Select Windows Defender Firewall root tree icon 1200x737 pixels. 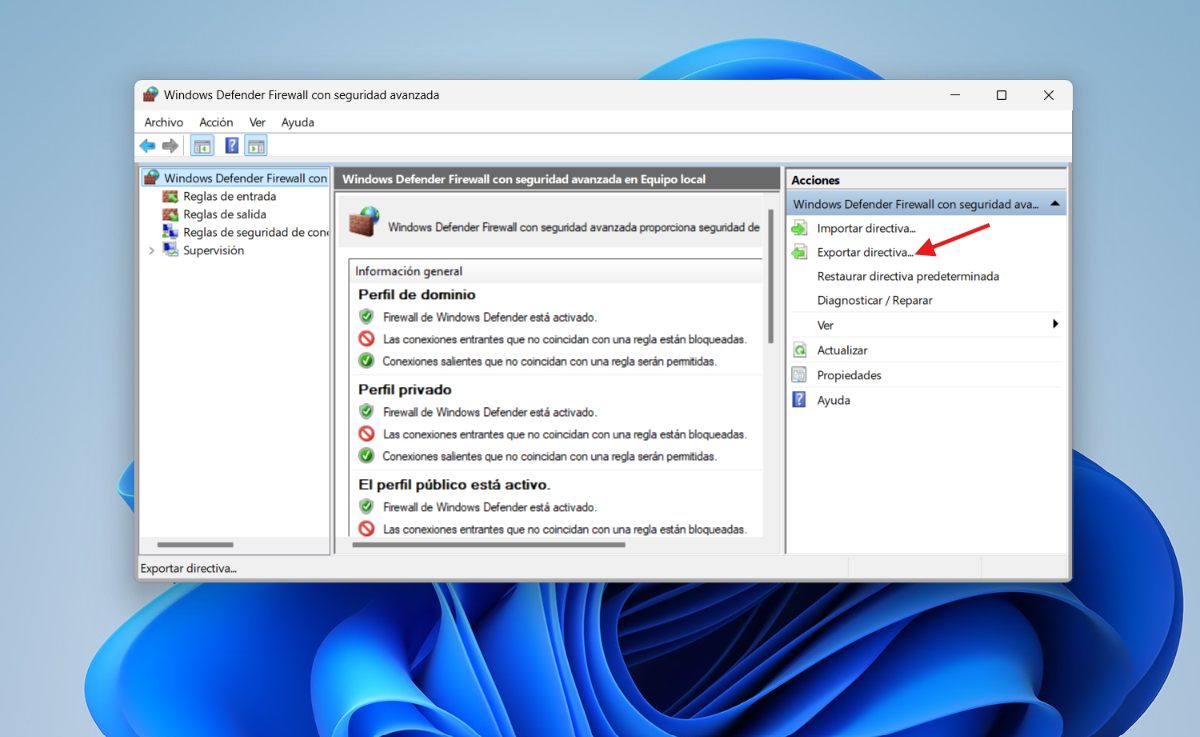[x=152, y=178]
